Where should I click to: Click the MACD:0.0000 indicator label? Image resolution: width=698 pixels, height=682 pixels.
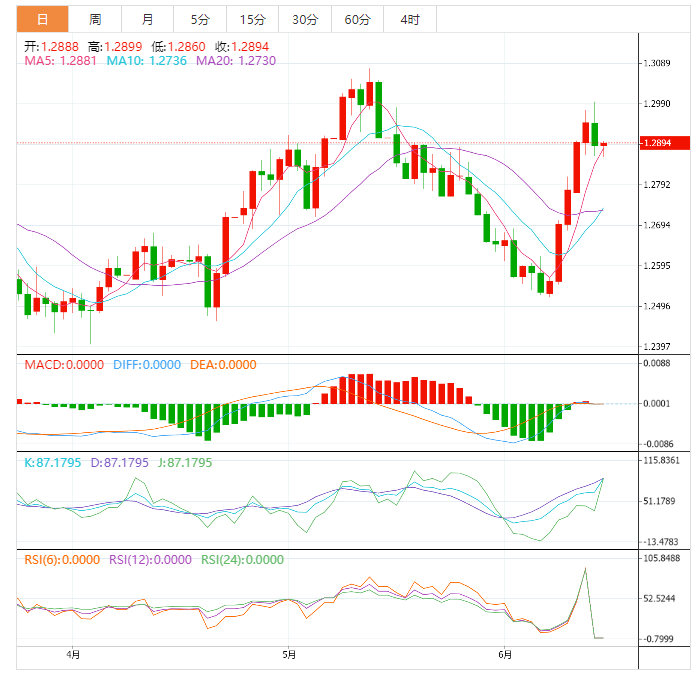(x=64, y=365)
